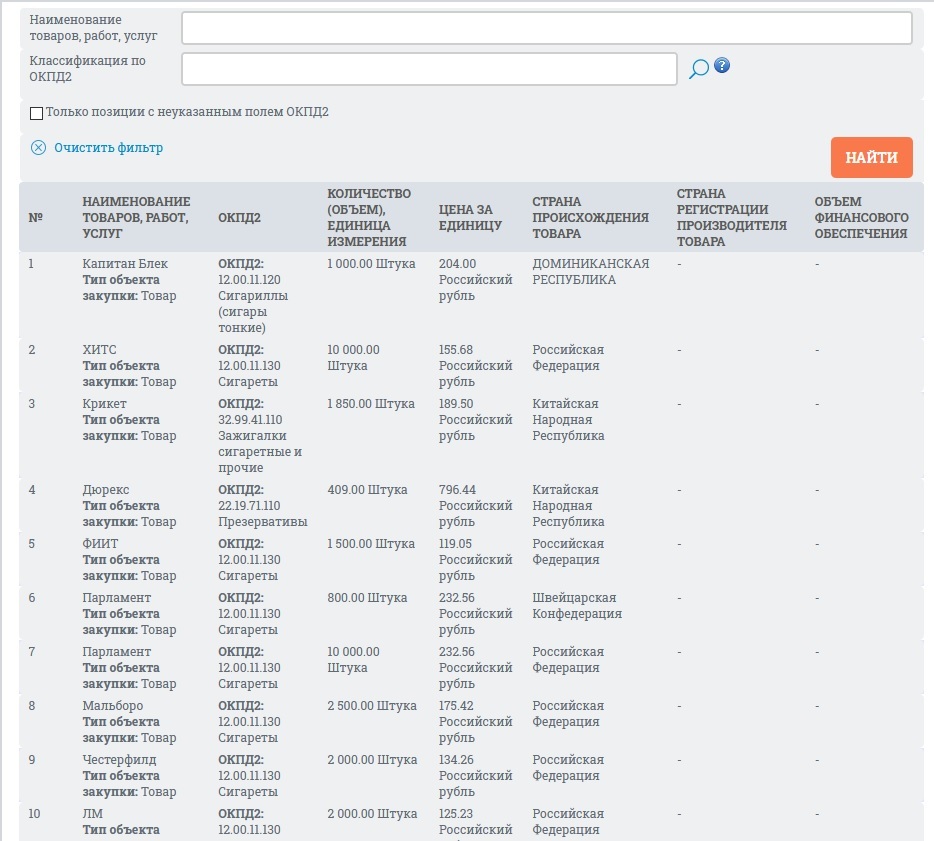Image resolution: width=934 pixels, height=841 pixels.
Task: Click the ОКПД2 column header
Action: 239,218
